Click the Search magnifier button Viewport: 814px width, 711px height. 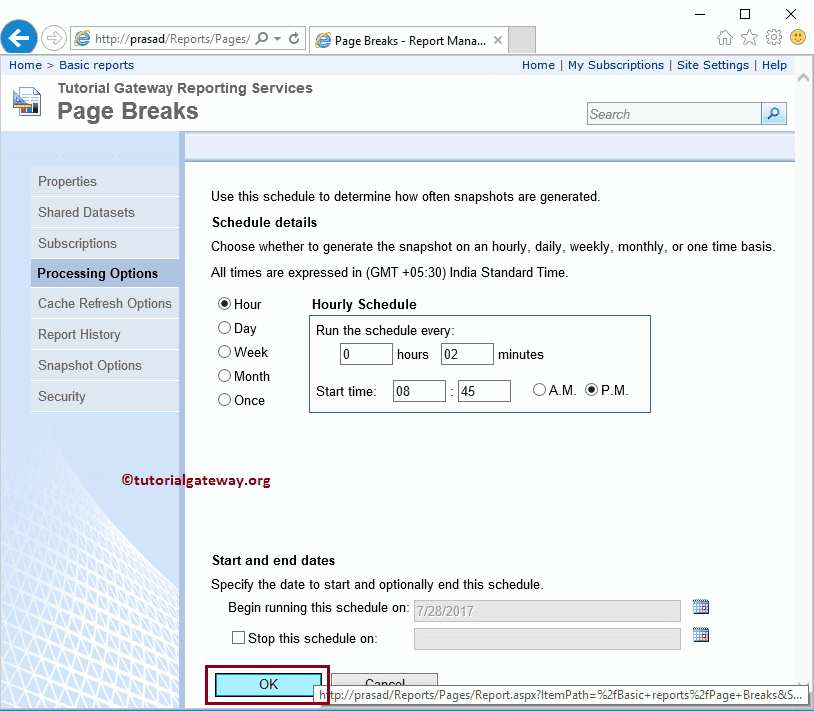click(x=774, y=114)
